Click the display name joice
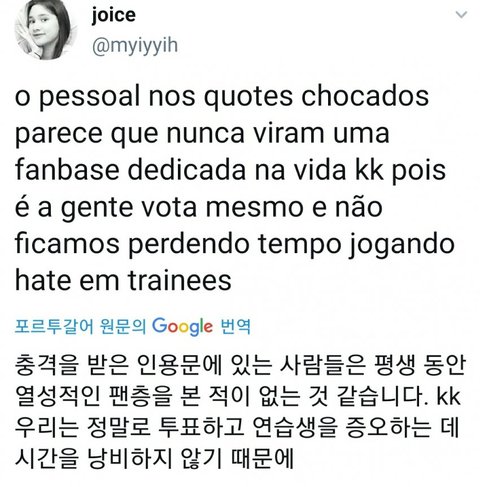 (x=114, y=16)
